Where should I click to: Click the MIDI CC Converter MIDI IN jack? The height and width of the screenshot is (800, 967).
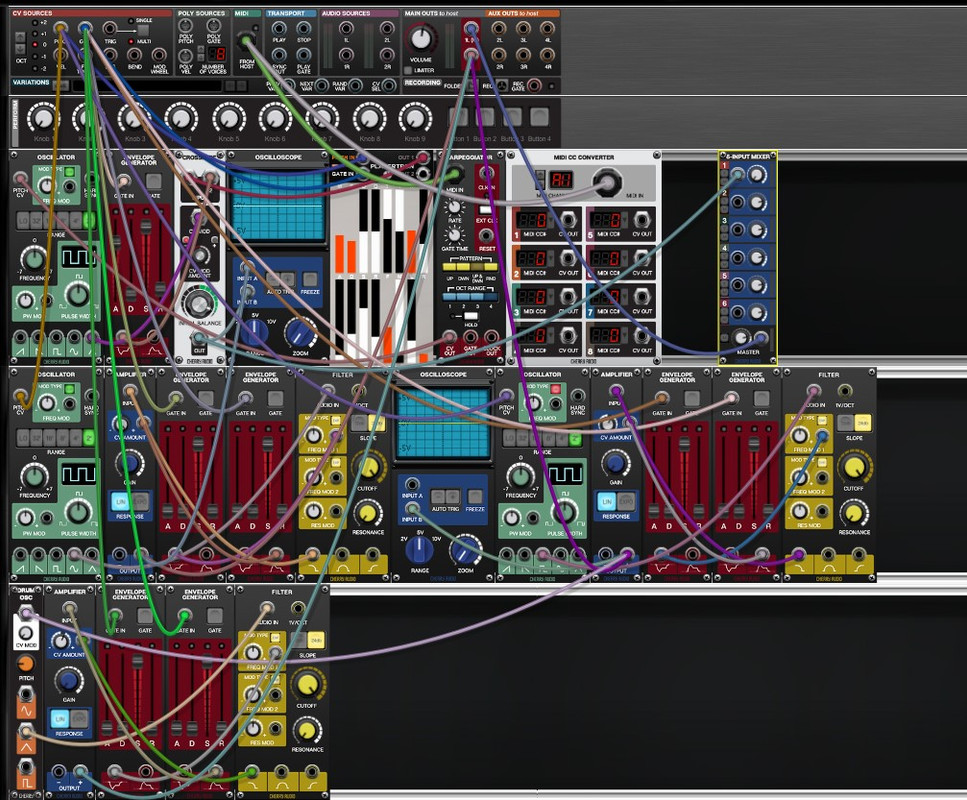pos(607,181)
